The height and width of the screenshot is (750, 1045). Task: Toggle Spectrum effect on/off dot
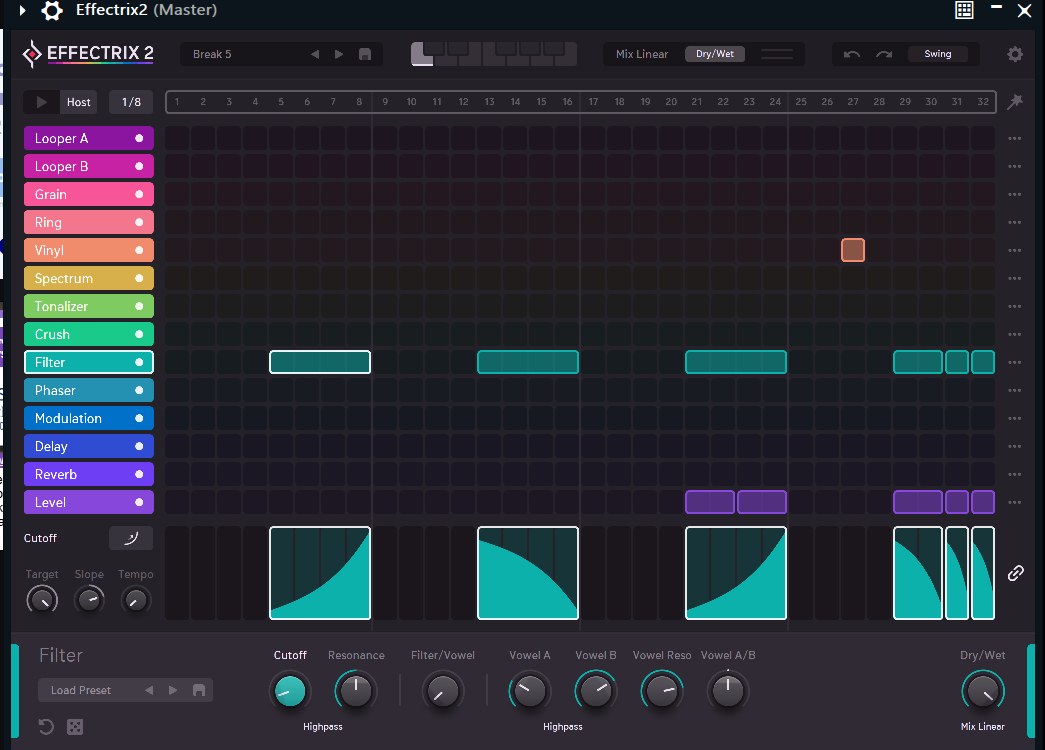[x=139, y=279]
